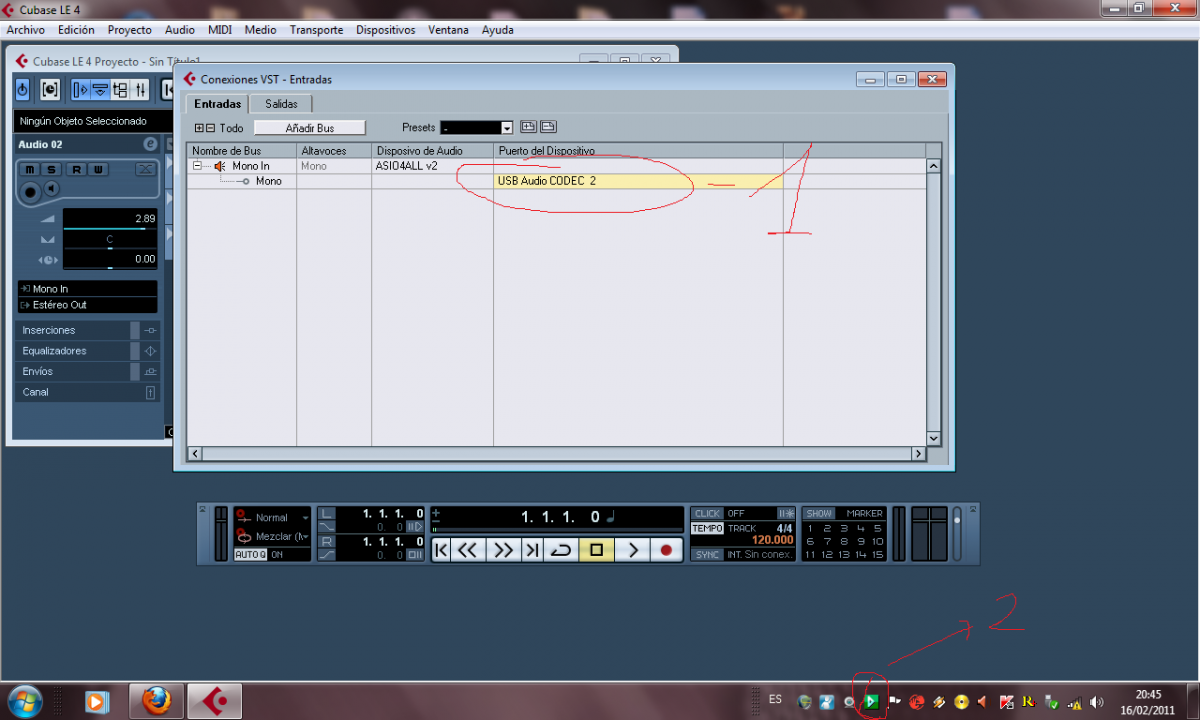Image resolution: width=1200 pixels, height=720 pixels.
Task: Open the Dispositivos menu
Action: [x=385, y=30]
